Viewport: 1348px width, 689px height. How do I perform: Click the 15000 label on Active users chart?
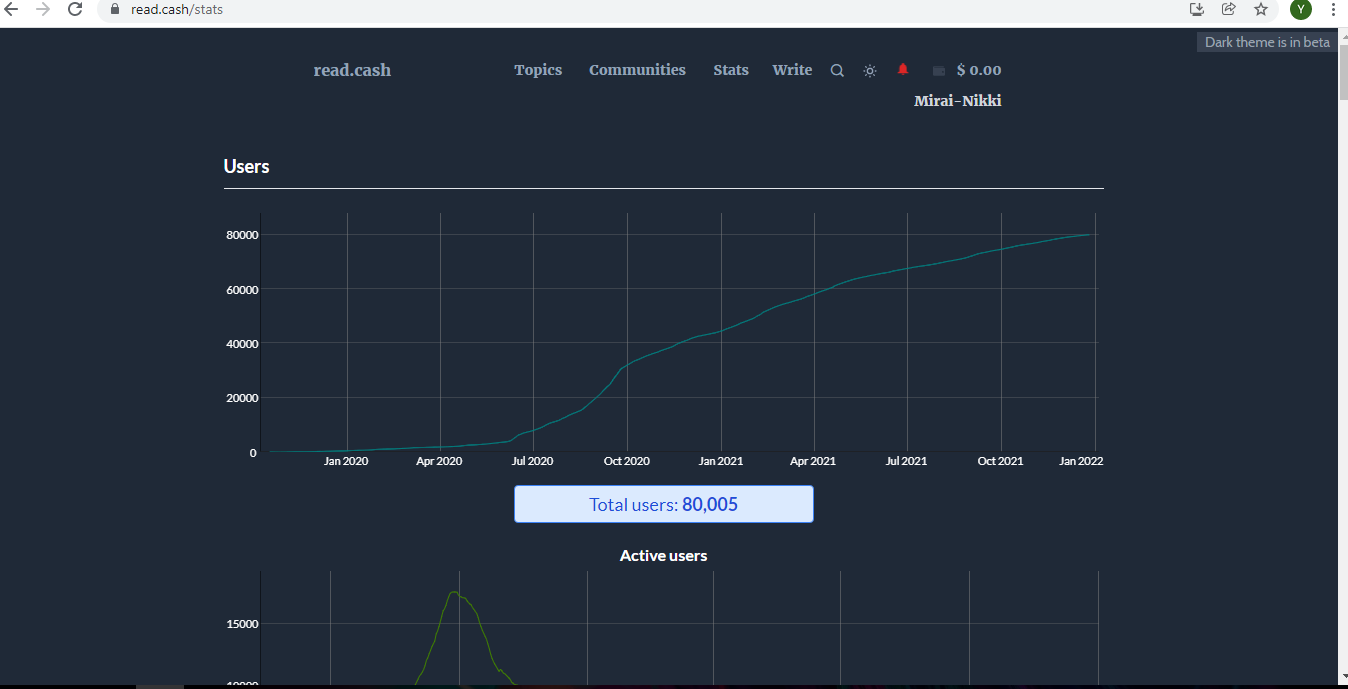(x=241, y=624)
